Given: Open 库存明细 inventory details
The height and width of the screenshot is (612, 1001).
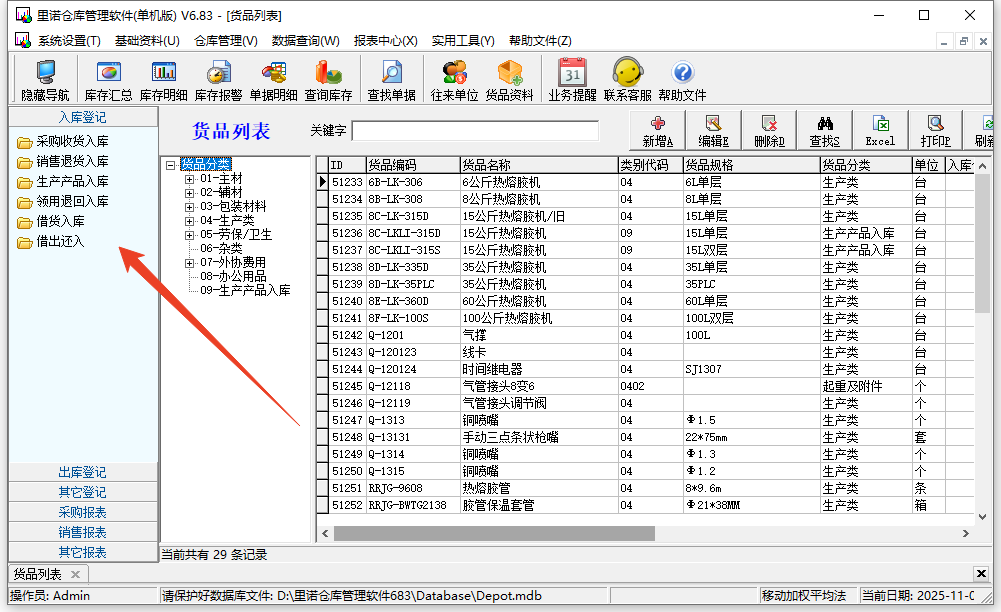Looking at the screenshot, I should tap(162, 78).
